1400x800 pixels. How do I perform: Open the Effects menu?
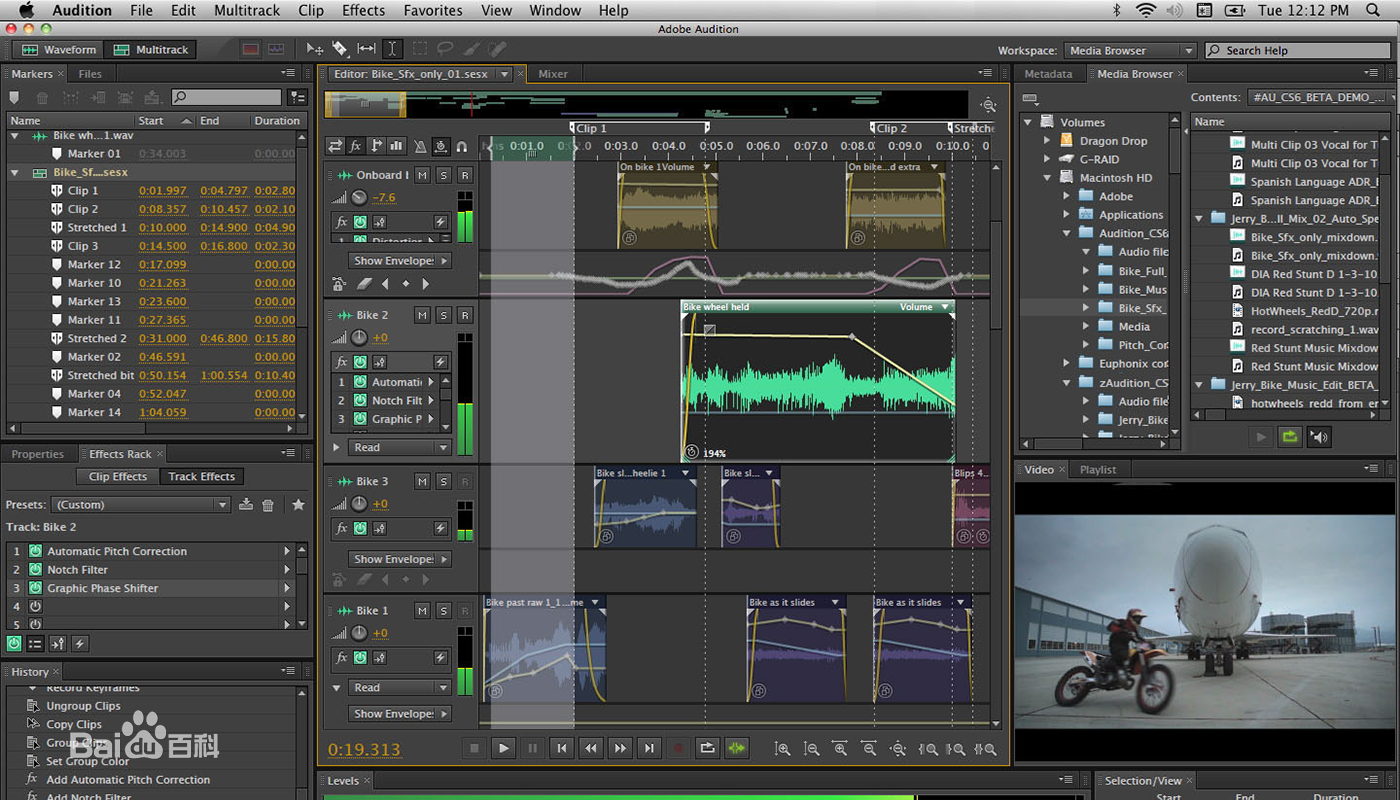[363, 11]
